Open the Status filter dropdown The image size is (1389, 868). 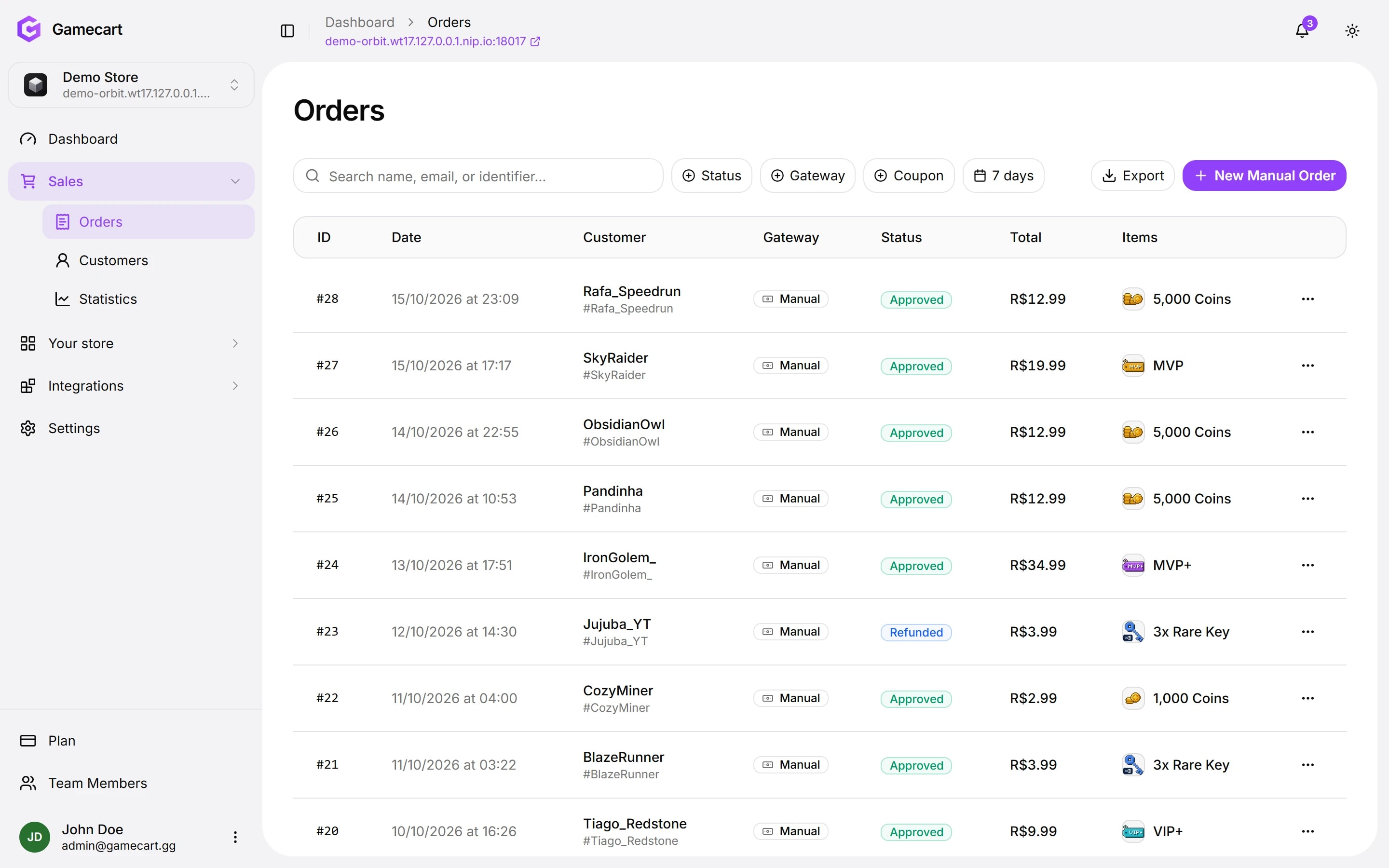coord(711,176)
